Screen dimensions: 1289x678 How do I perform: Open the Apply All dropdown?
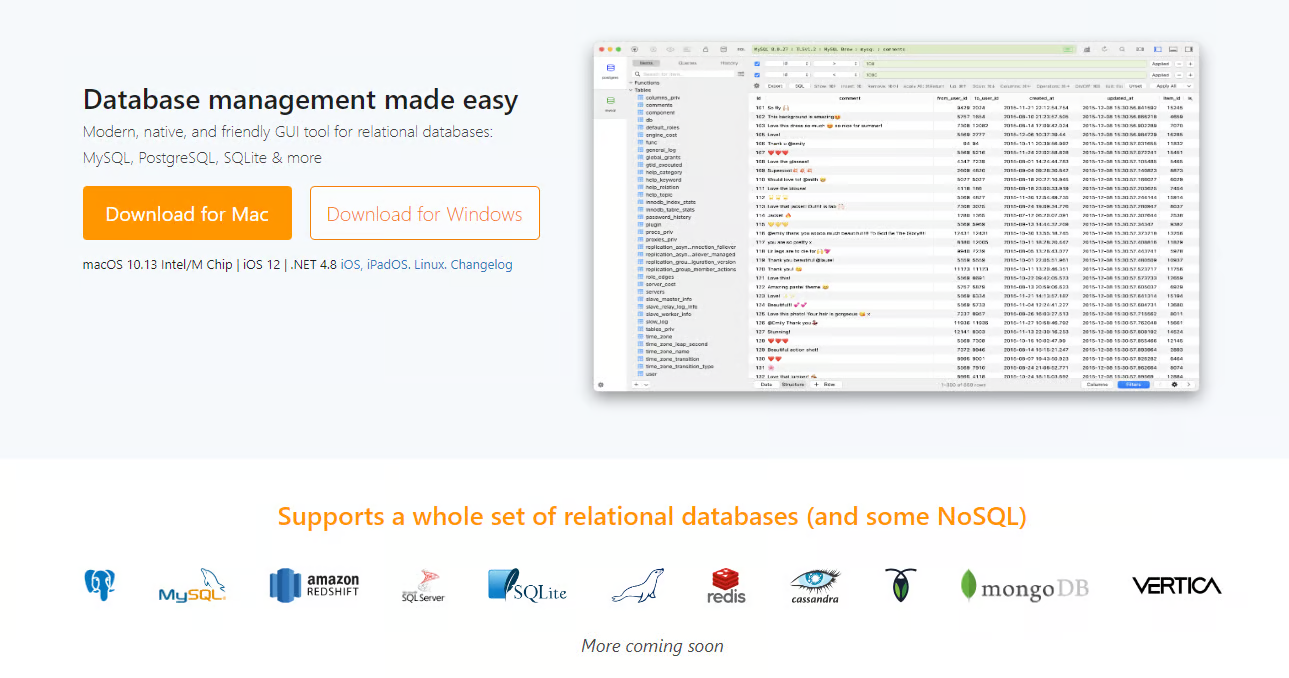(x=1174, y=86)
